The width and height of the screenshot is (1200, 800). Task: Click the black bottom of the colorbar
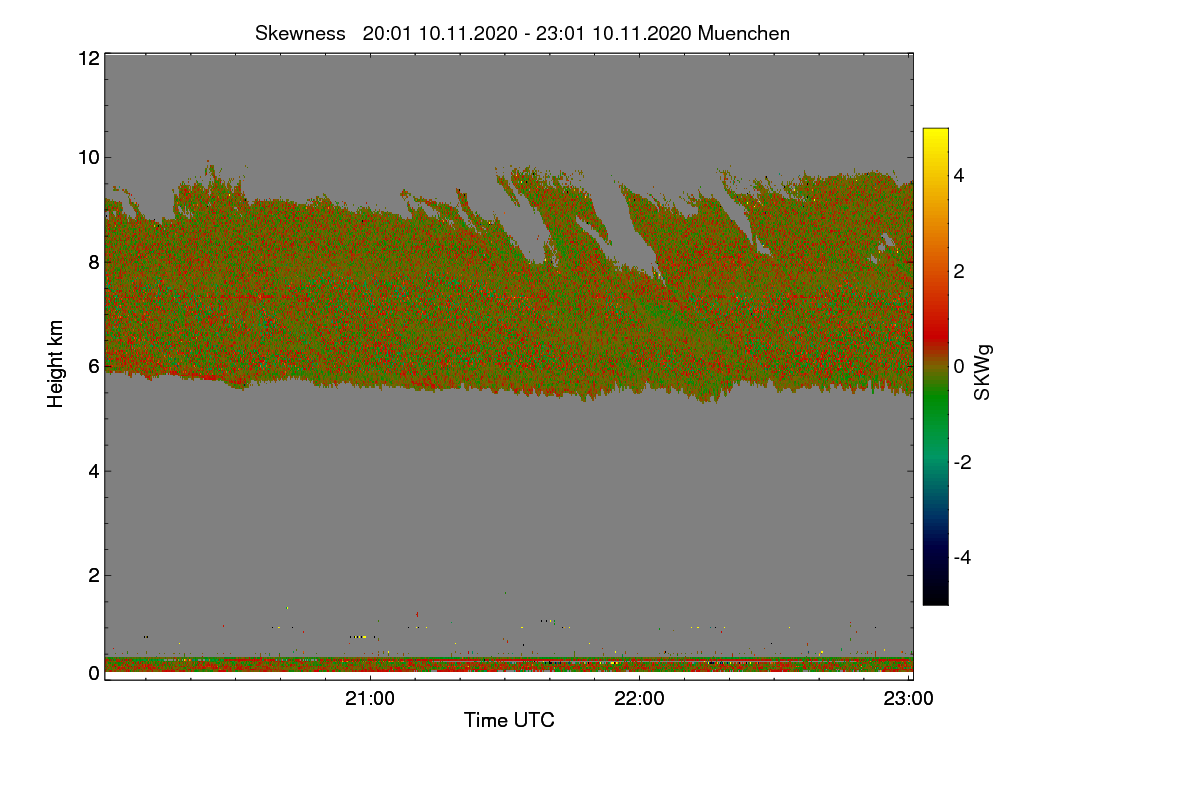click(935, 595)
